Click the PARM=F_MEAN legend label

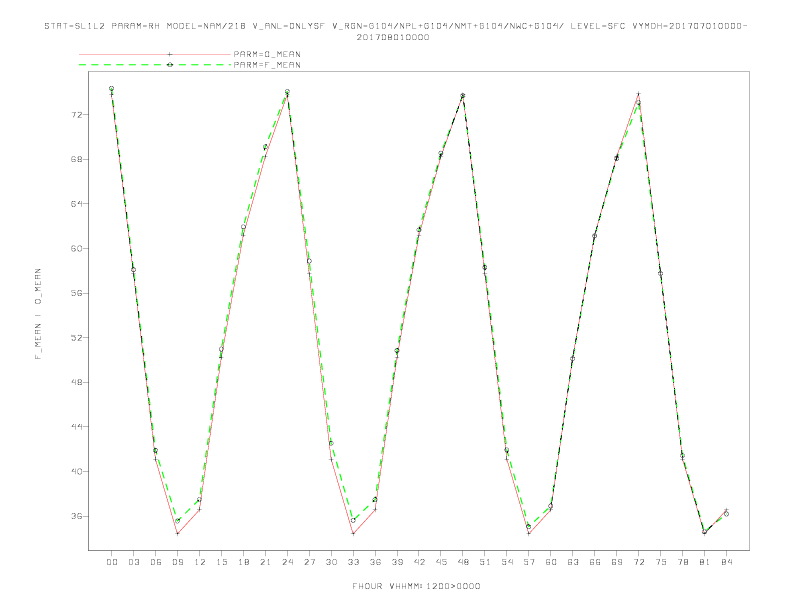click(267, 65)
